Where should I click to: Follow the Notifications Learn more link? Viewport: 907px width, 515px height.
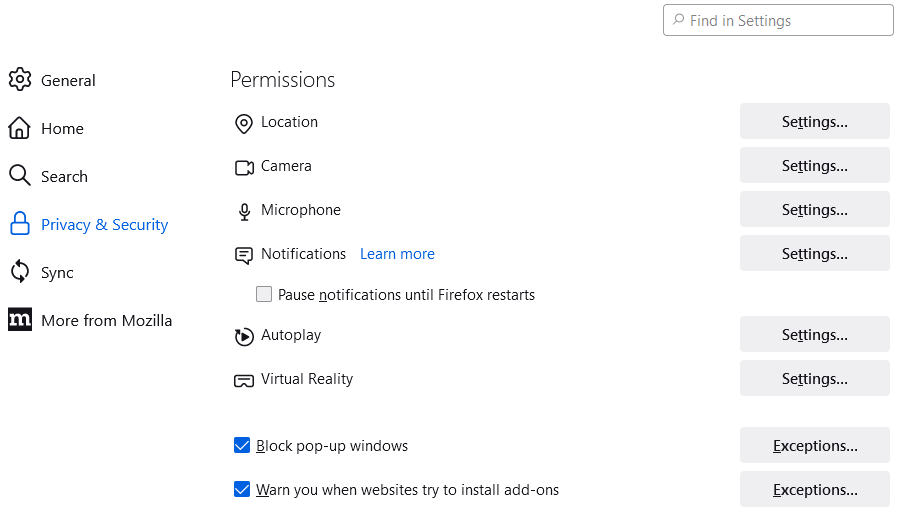click(x=397, y=254)
